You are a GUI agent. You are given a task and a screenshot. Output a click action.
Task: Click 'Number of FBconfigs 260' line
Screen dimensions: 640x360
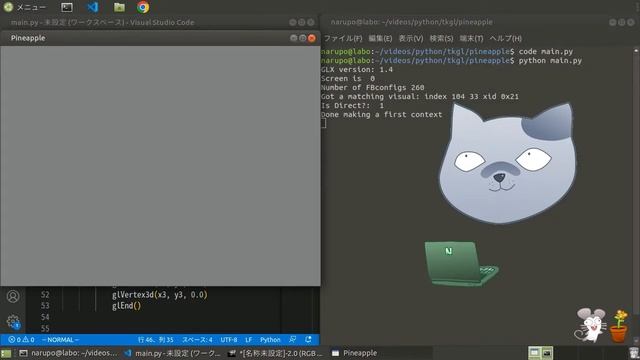click(373, 87)
